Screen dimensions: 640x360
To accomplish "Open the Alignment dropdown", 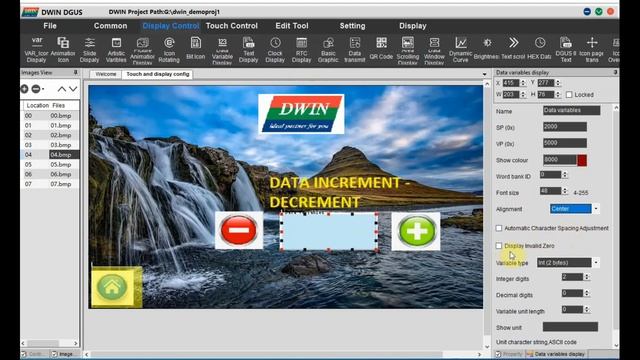I will pyautogui.click(x=596, y=209).
